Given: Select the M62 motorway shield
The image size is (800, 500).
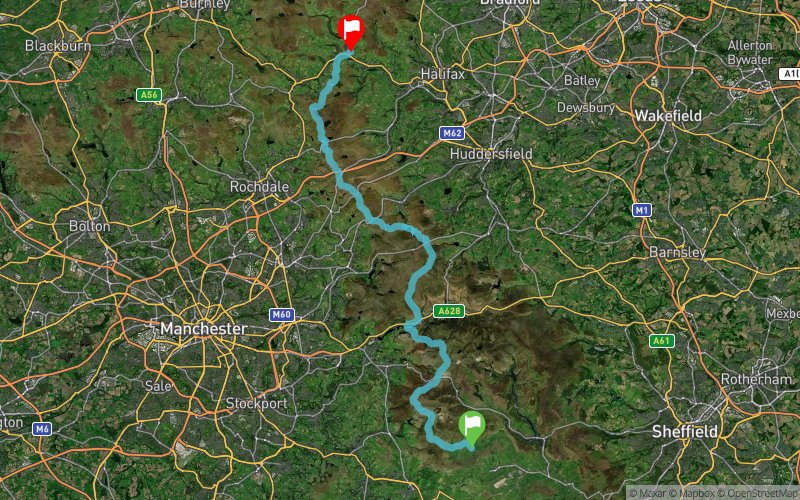Looking at the screenshot, I should 452,133.
